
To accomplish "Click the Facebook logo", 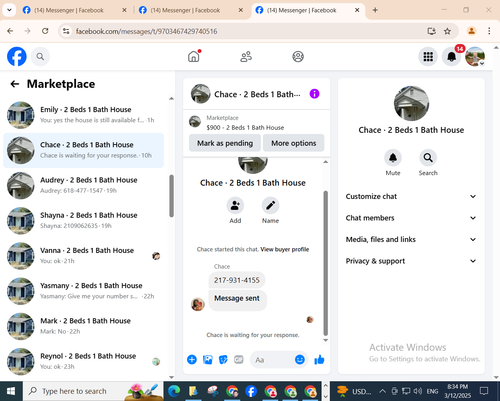I will (x=17, y=56).
